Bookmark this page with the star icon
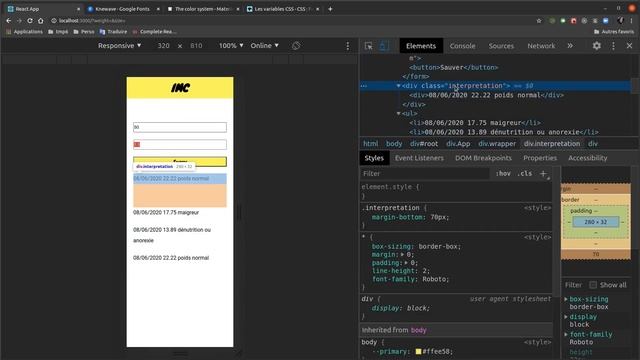 pos(539,21)
